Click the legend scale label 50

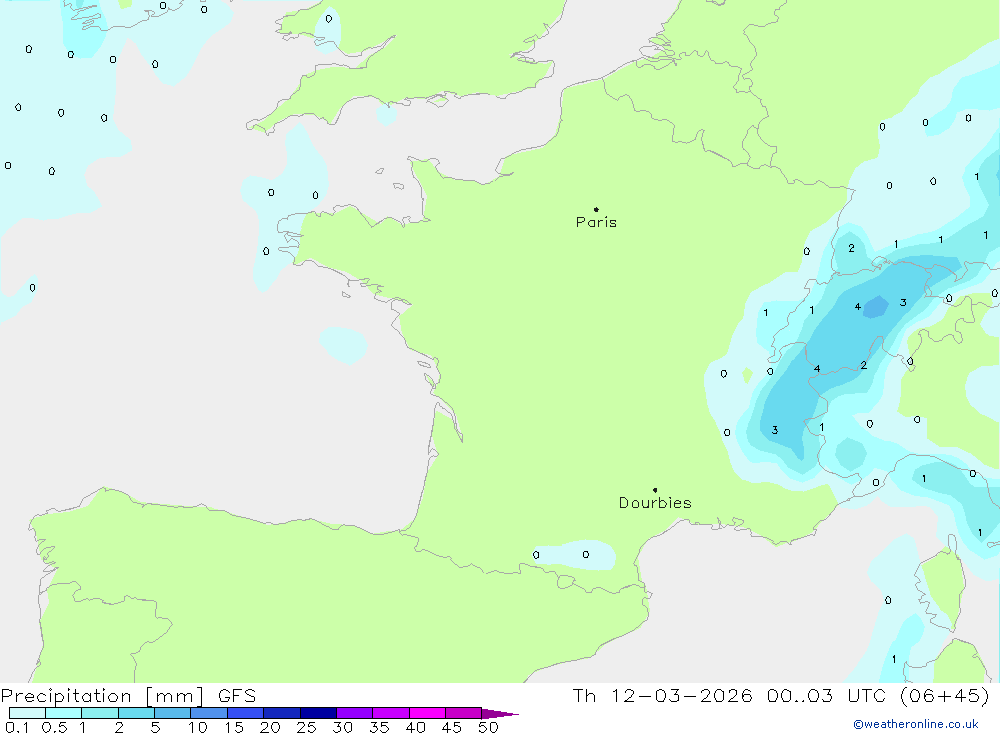click(489, 727)
